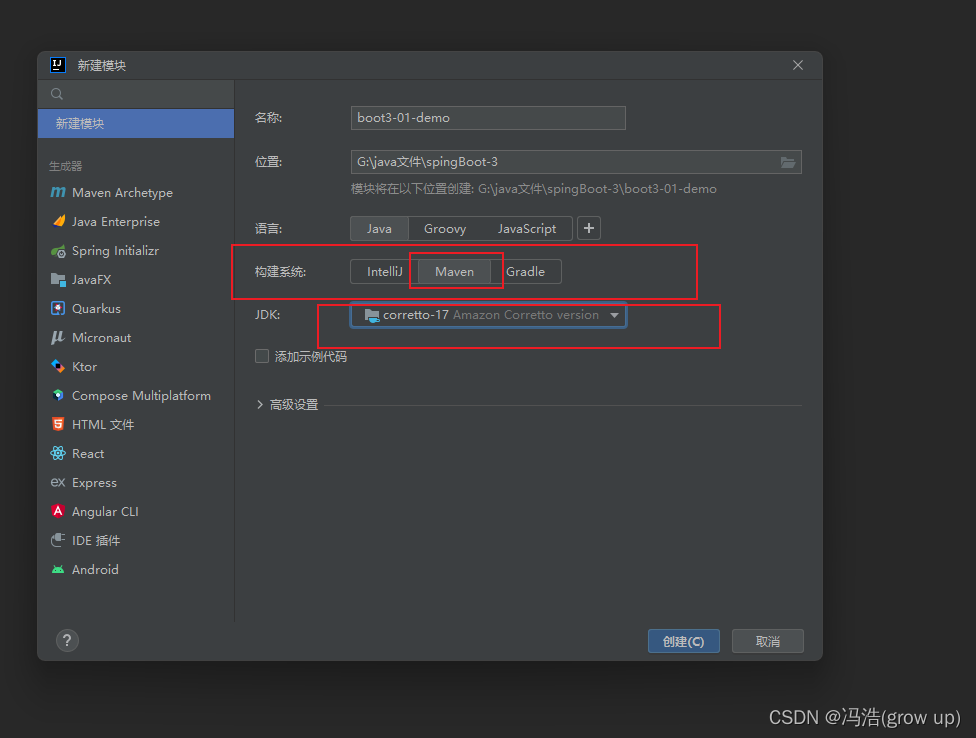
Task: Select the Ktor generator label
Action: pos(85,367)
